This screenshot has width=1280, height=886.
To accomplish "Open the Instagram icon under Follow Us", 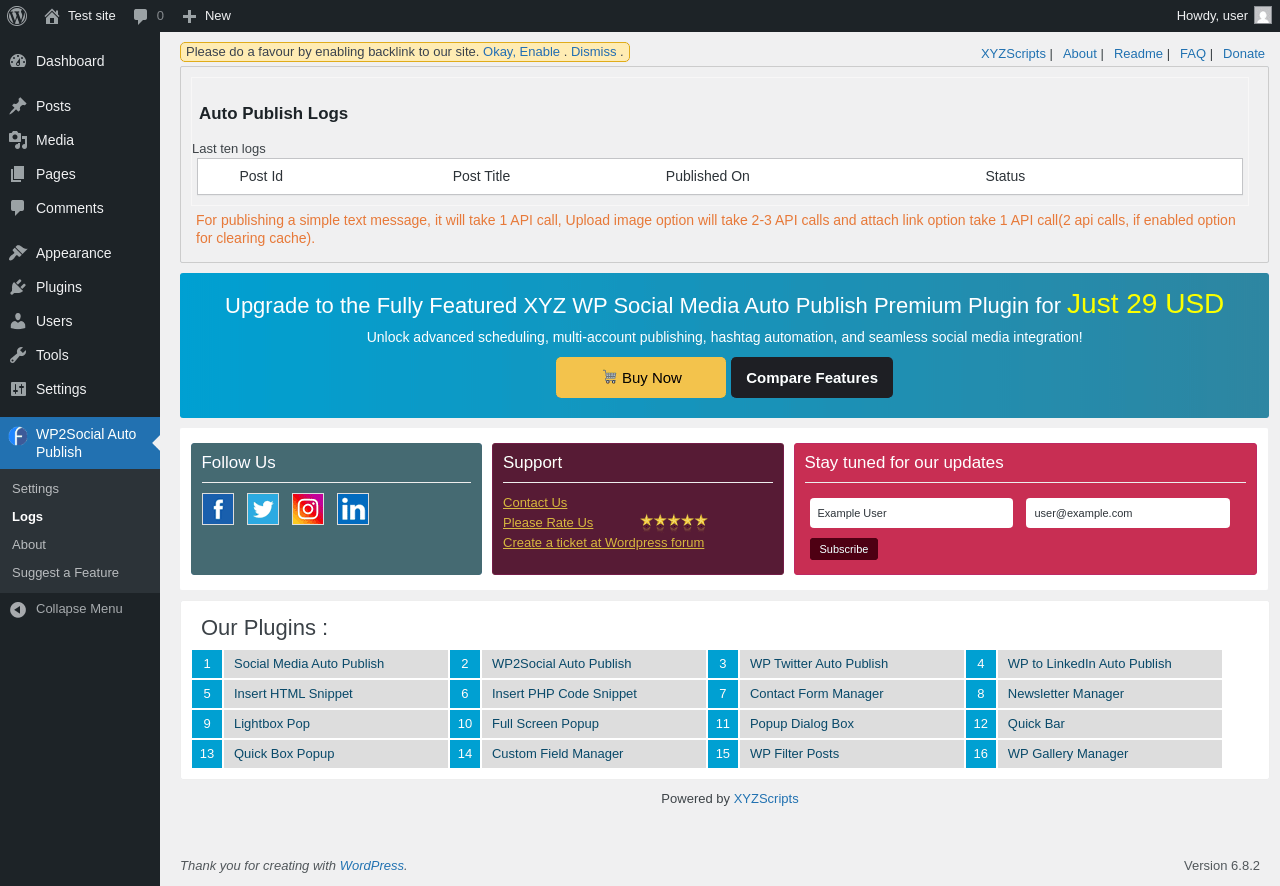I will (x=308, y=509).
